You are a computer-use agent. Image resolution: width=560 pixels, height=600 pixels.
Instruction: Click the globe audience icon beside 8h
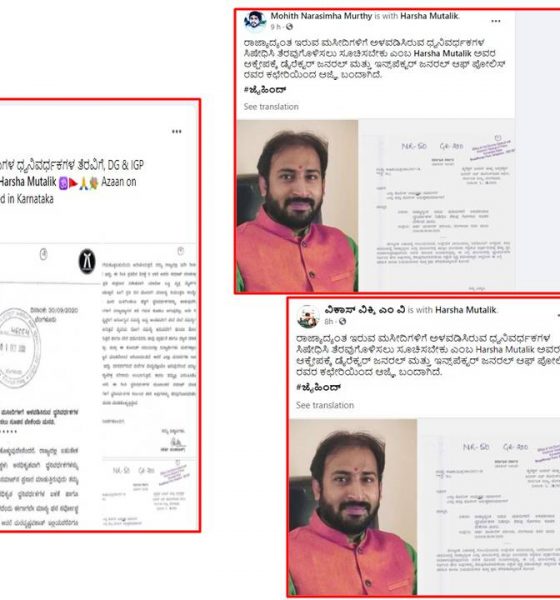coord(342,321)
